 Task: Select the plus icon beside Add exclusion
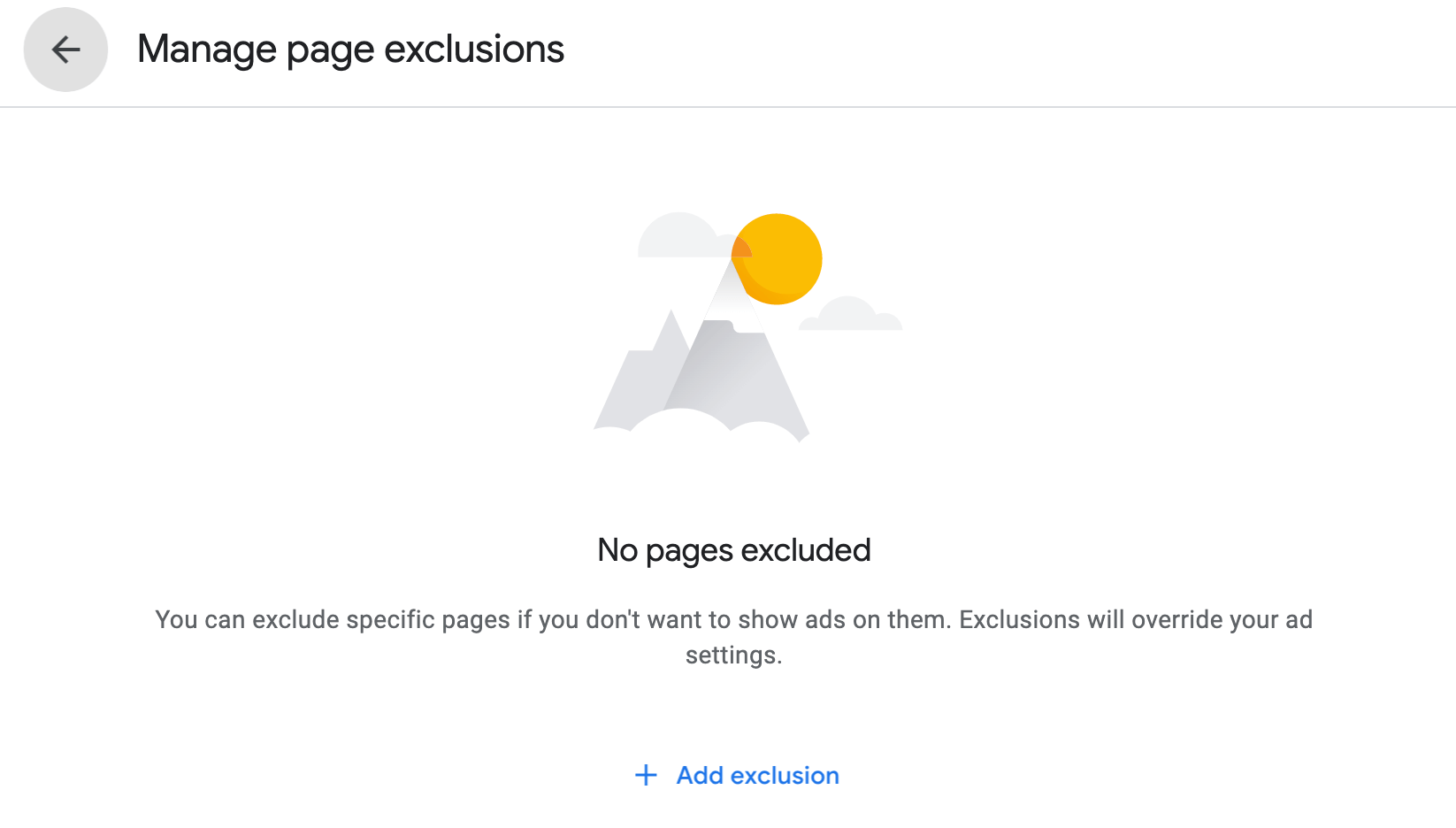(x=645, y=776)
